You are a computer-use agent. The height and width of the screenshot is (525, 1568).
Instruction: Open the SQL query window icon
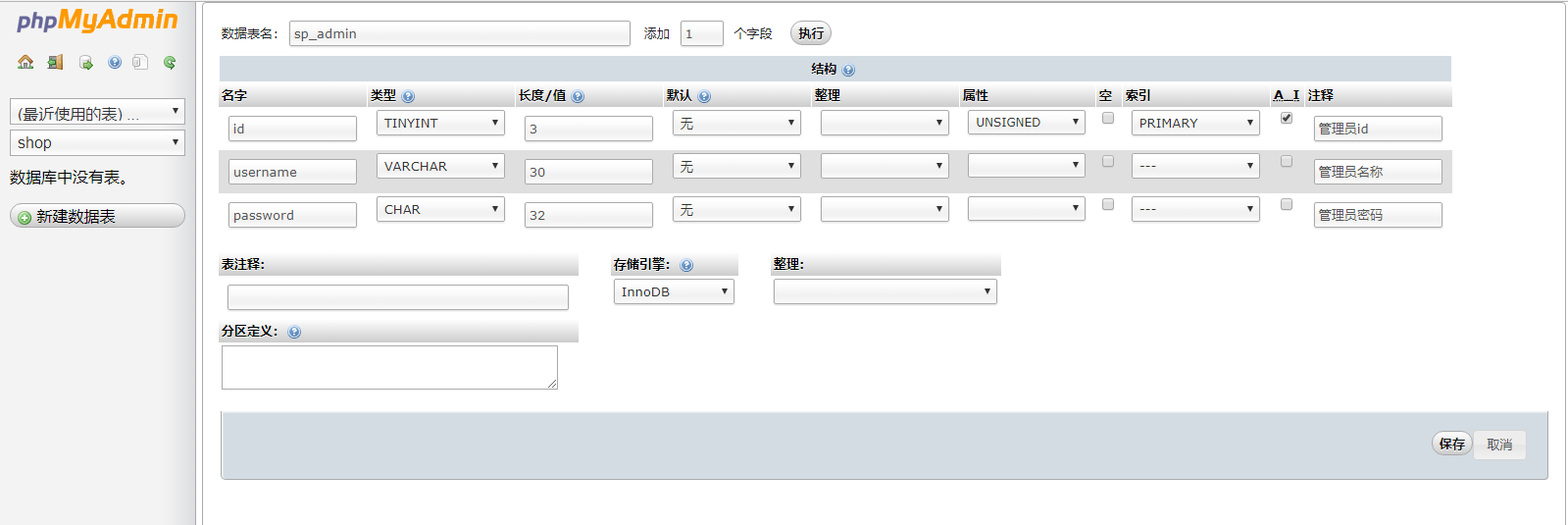pyautogui.click(x=86, y=63)
